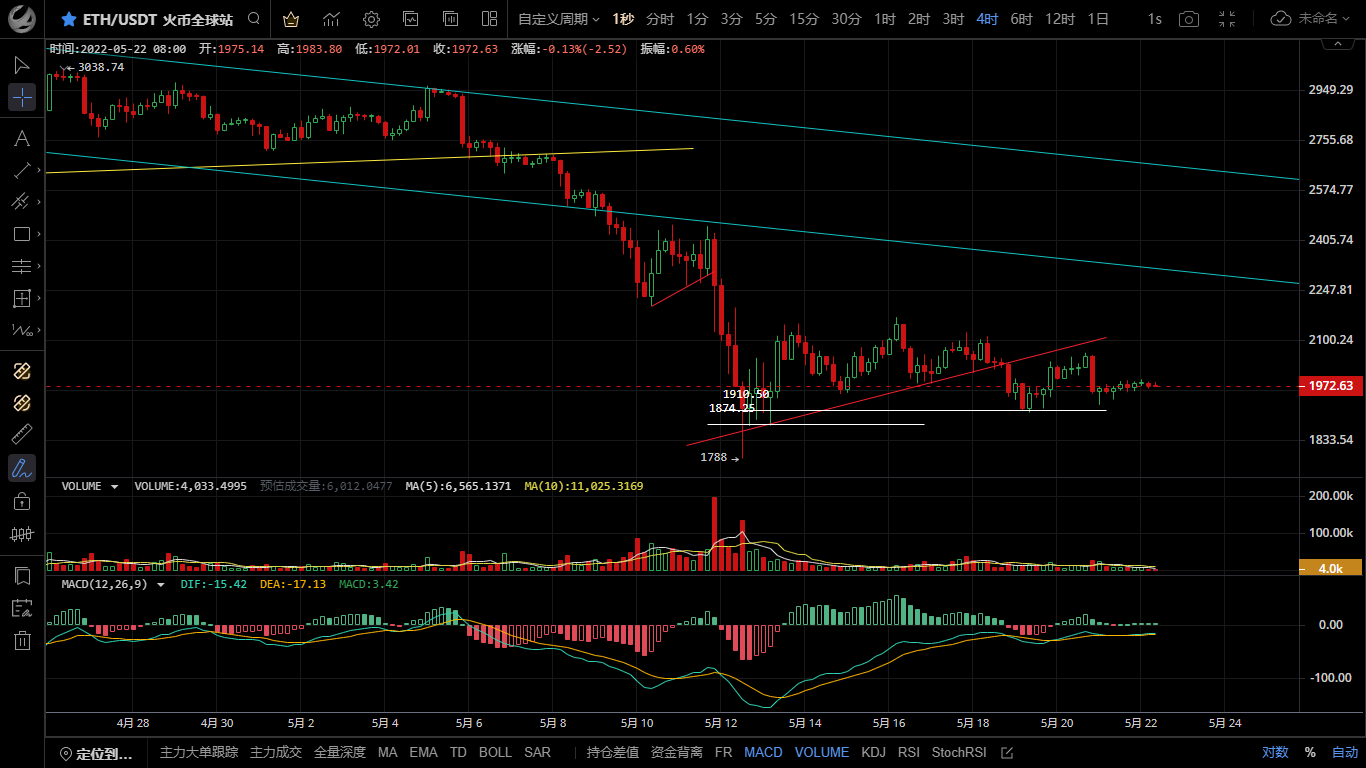This screenshot has height=768, width=1366.
Task: Expand the trend line tool submenu arrow
Action: (x=39, y=170)
